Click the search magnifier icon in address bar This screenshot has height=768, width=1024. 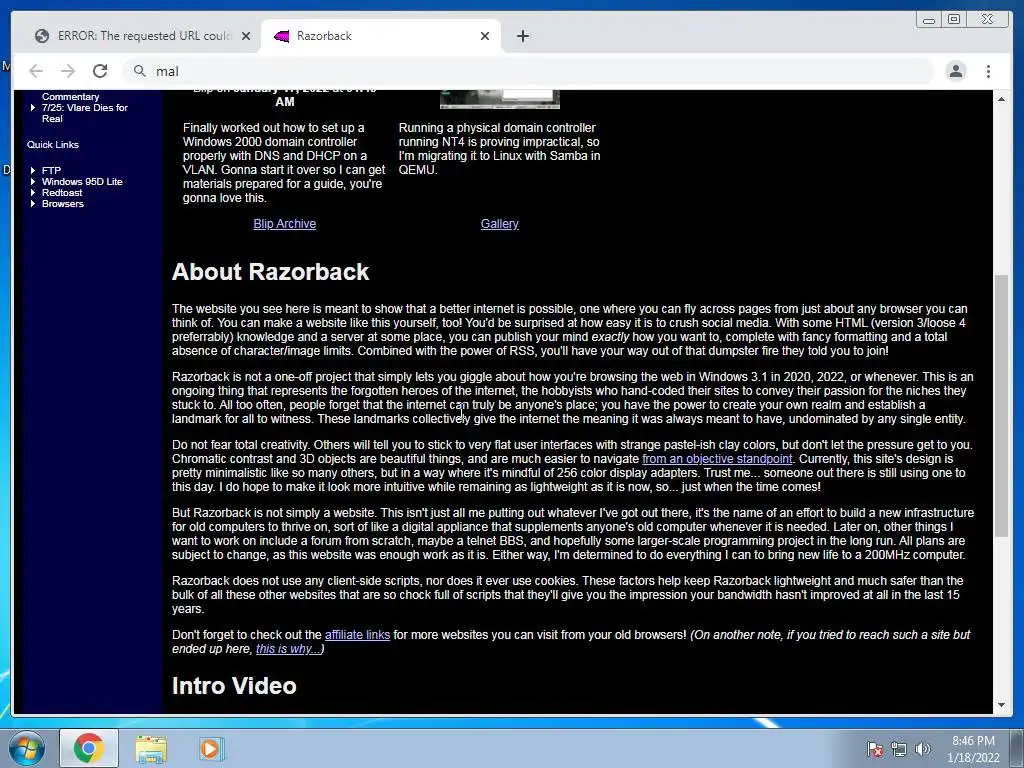pos(139,71)
